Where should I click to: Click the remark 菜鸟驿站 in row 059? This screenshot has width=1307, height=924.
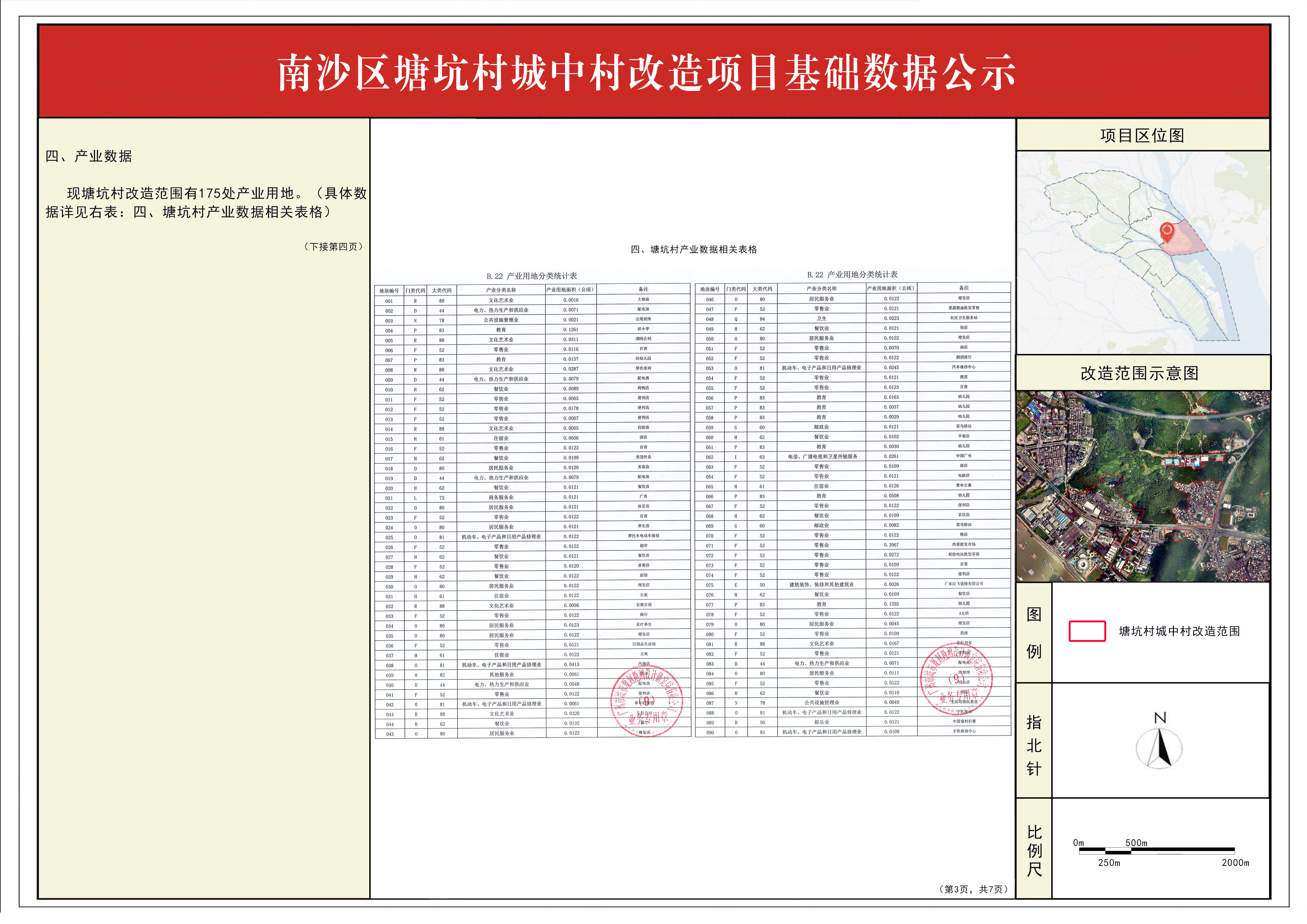(964, 426)
